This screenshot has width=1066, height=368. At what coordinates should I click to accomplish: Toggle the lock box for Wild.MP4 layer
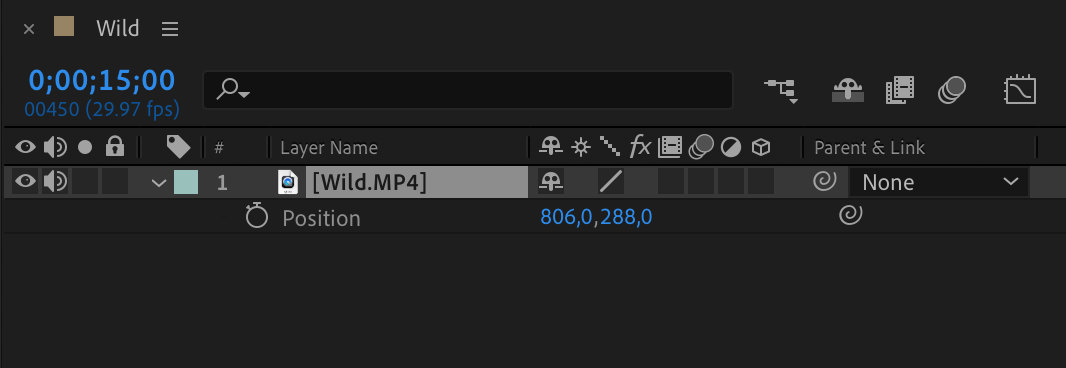click(x=115, y=182)
